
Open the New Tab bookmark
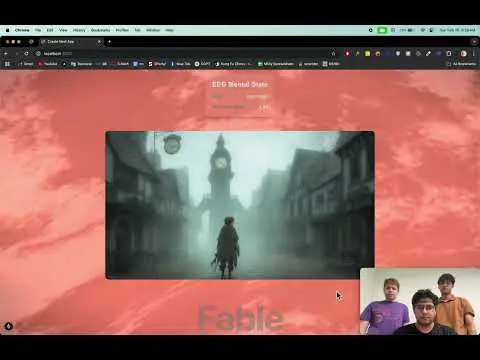[181, 64]
